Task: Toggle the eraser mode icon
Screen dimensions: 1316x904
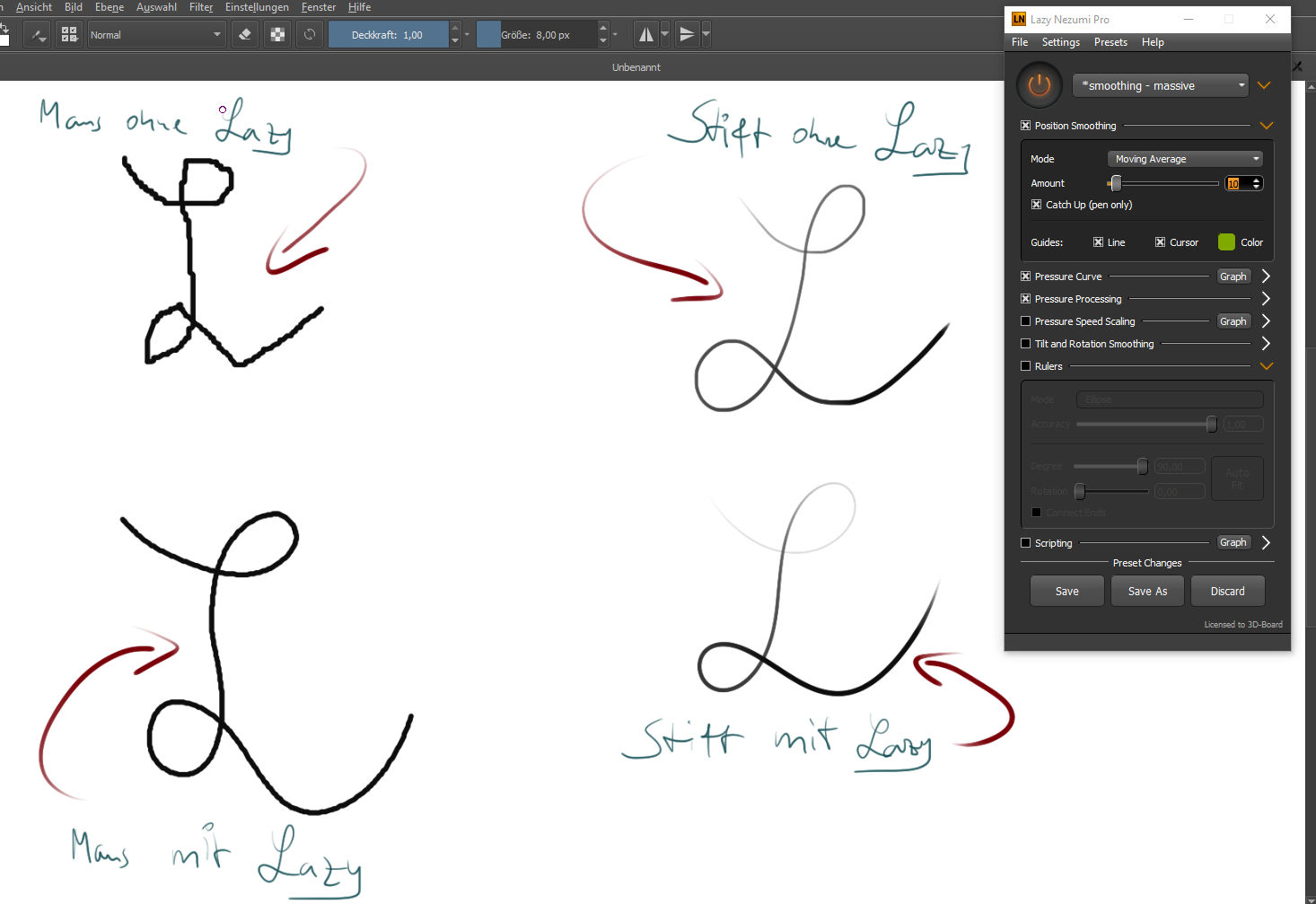Action: [x=245, y=35]
